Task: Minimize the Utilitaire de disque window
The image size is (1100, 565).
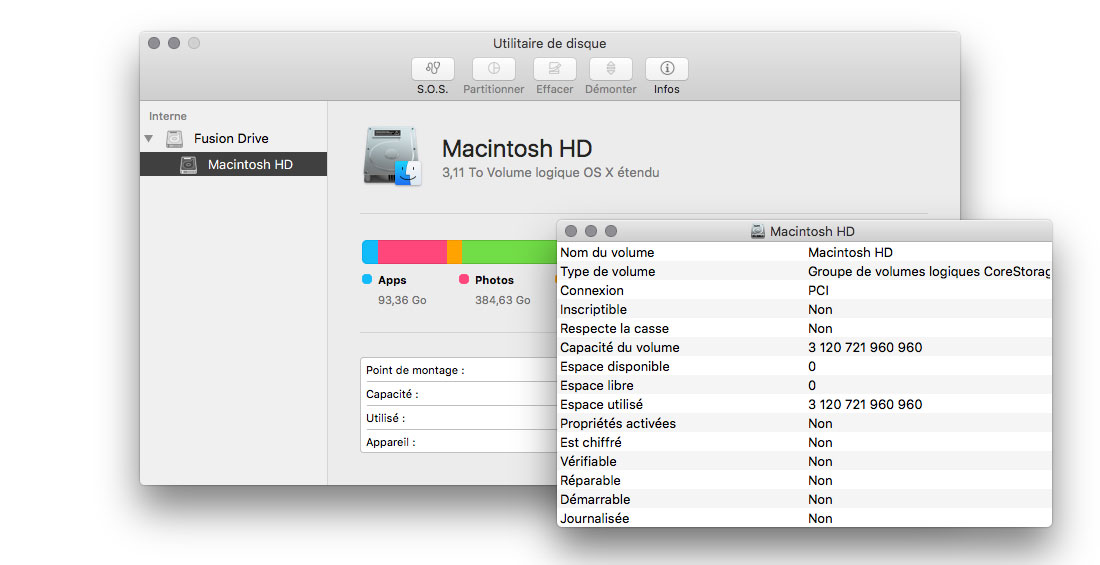Action: click(x=174, y=43)
